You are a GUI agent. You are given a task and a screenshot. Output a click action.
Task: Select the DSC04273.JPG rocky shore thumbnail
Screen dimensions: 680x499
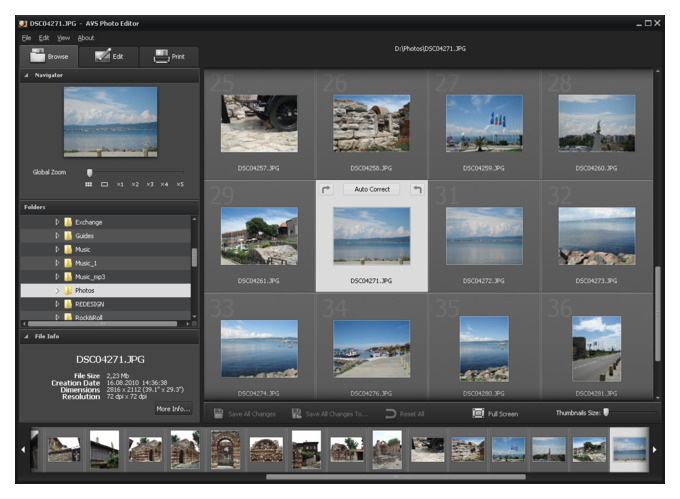pyautogui.click(x=597, y=236)
